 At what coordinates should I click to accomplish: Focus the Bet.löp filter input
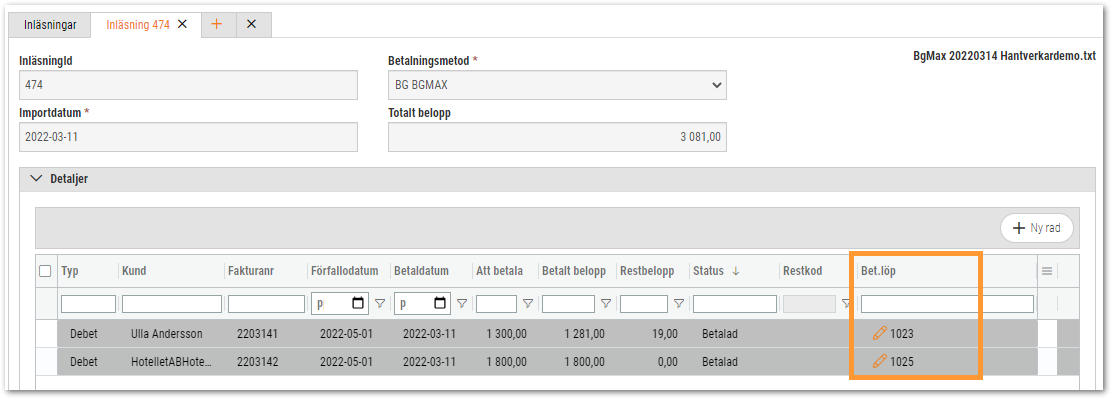click(947, 303)
